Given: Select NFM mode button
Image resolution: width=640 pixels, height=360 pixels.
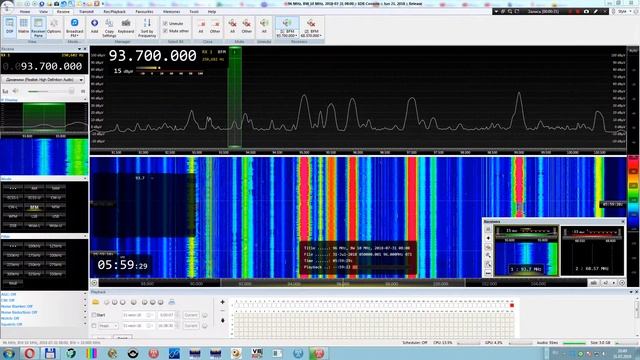Looking at the screenshot, I should 56,207.
